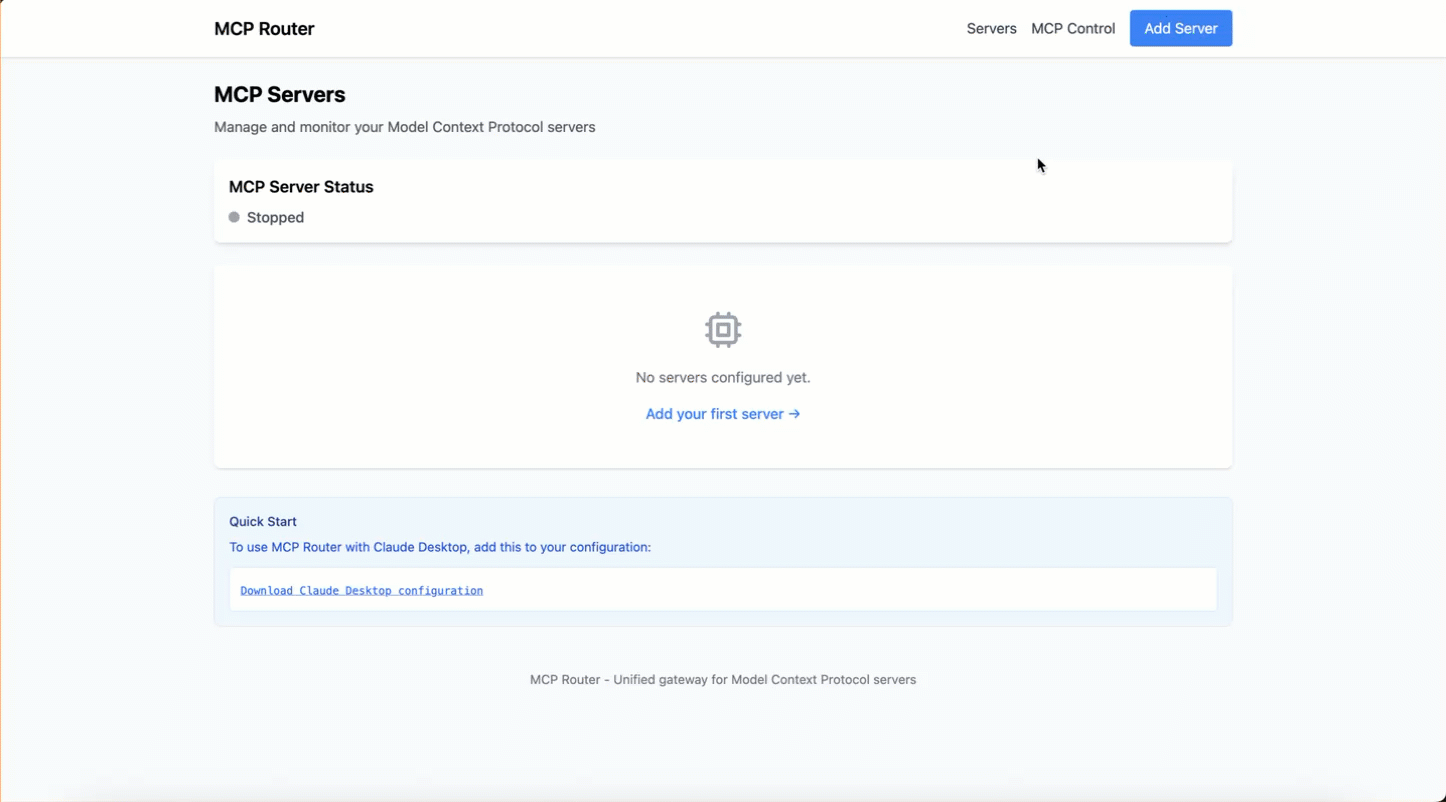Screen dimensions: 1446x802
Task: Click the MCP Servers page heading
Action: [x=280, y=95]
